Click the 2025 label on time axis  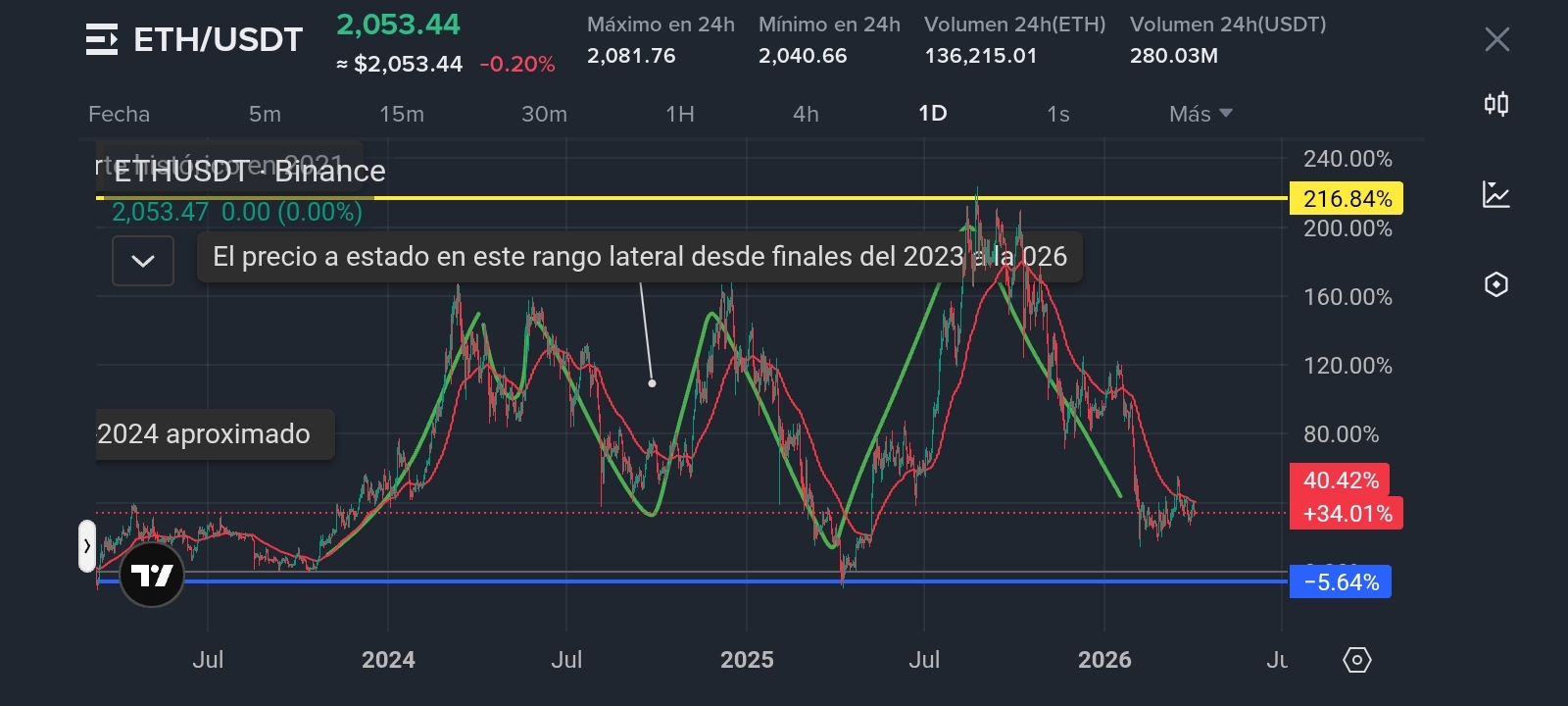click(x=747, y=660)
